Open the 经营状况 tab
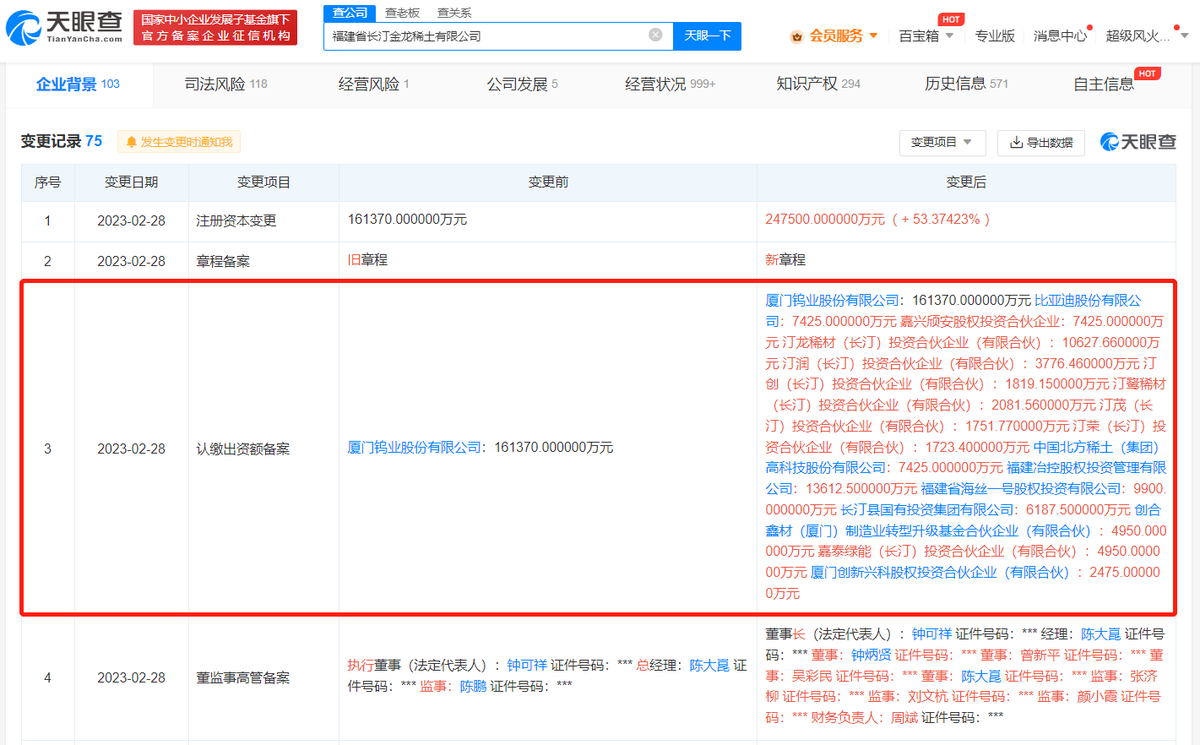 (670, 84)
